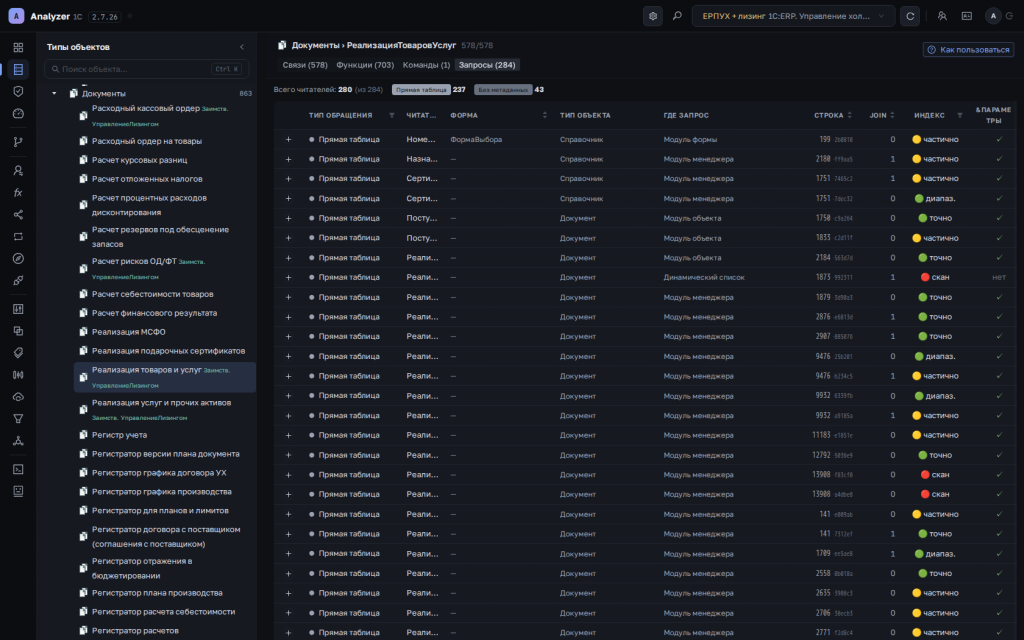The image size is (1024, 640).
Task: Open the compass icon in sidebar
Action: [x=18, y=259]
